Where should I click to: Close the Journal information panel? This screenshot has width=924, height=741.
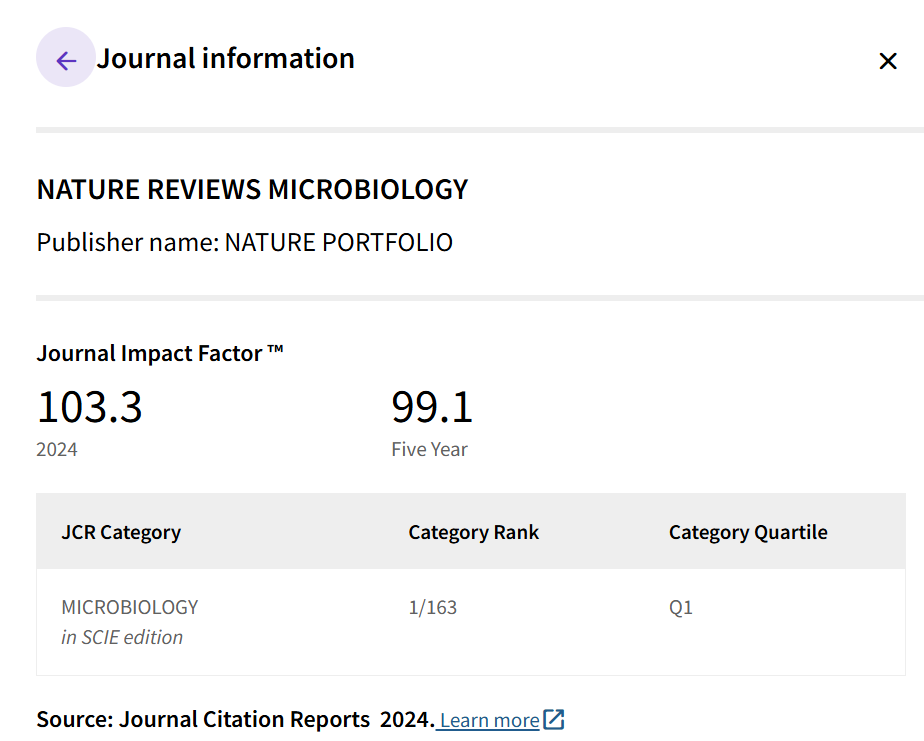pos(887,61)
